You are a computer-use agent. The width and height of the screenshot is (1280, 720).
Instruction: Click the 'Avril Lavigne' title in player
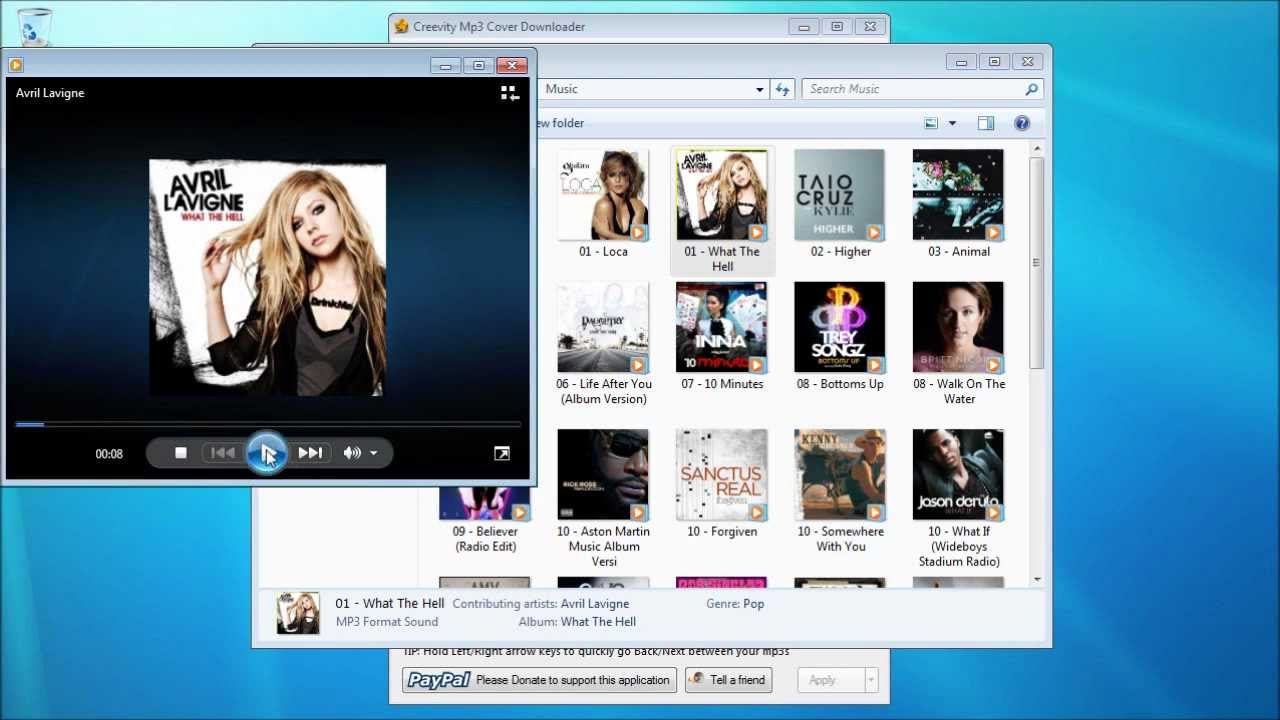50,93
